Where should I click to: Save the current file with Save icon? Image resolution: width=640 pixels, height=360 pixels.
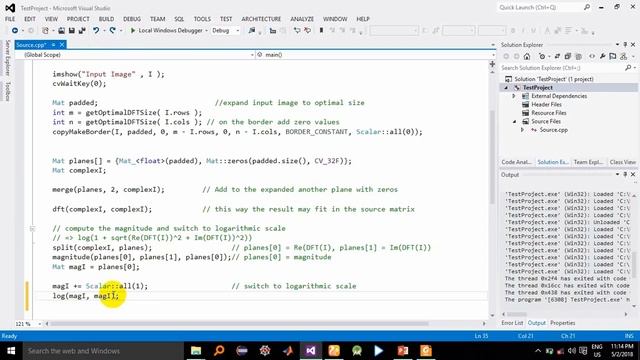click(71, 31)
